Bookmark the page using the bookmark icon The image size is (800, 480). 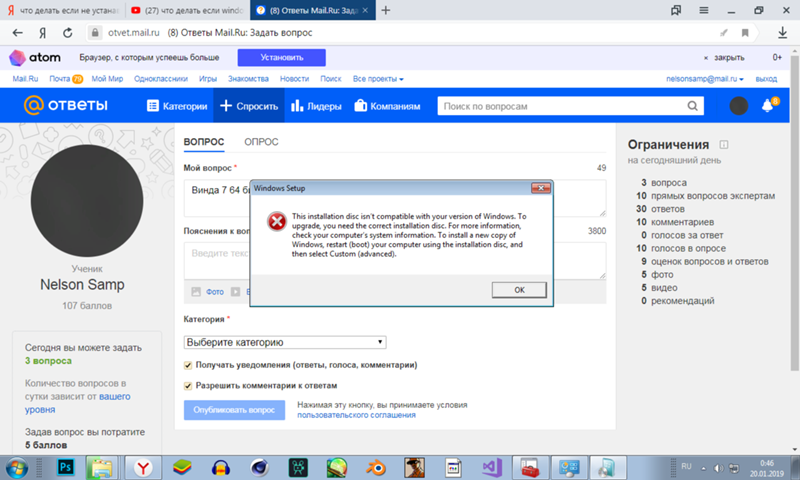745,33
